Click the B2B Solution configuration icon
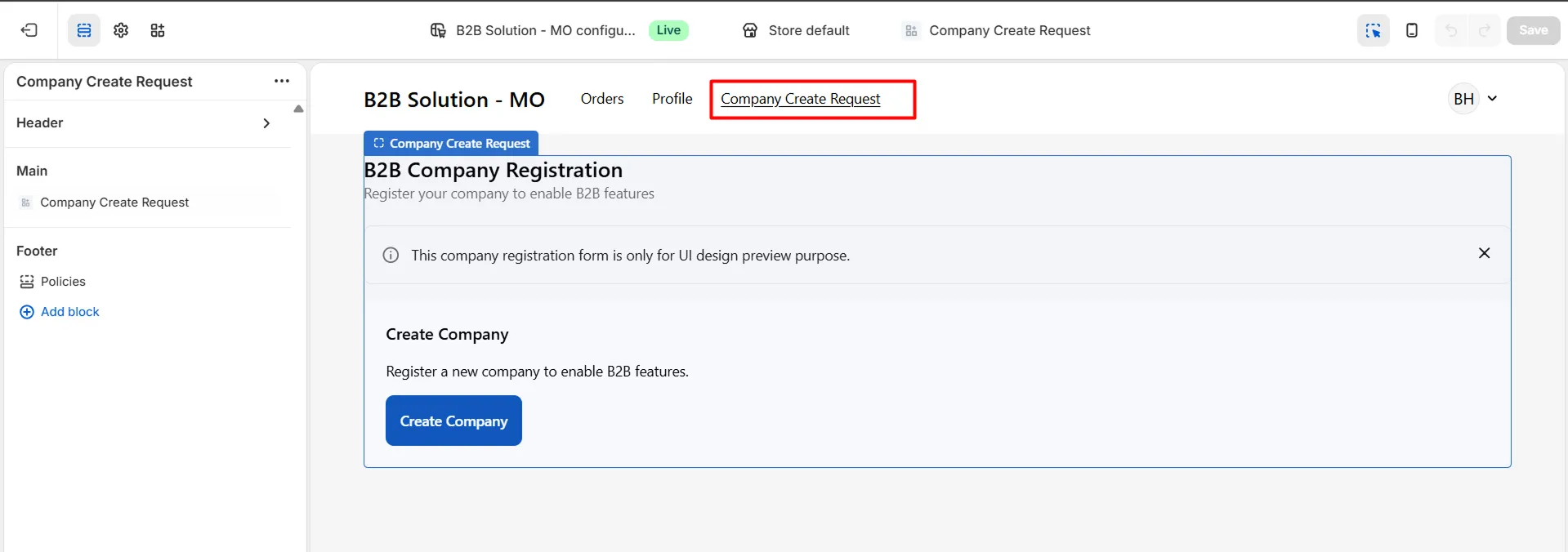1568x552 pixels. (438, 30)
